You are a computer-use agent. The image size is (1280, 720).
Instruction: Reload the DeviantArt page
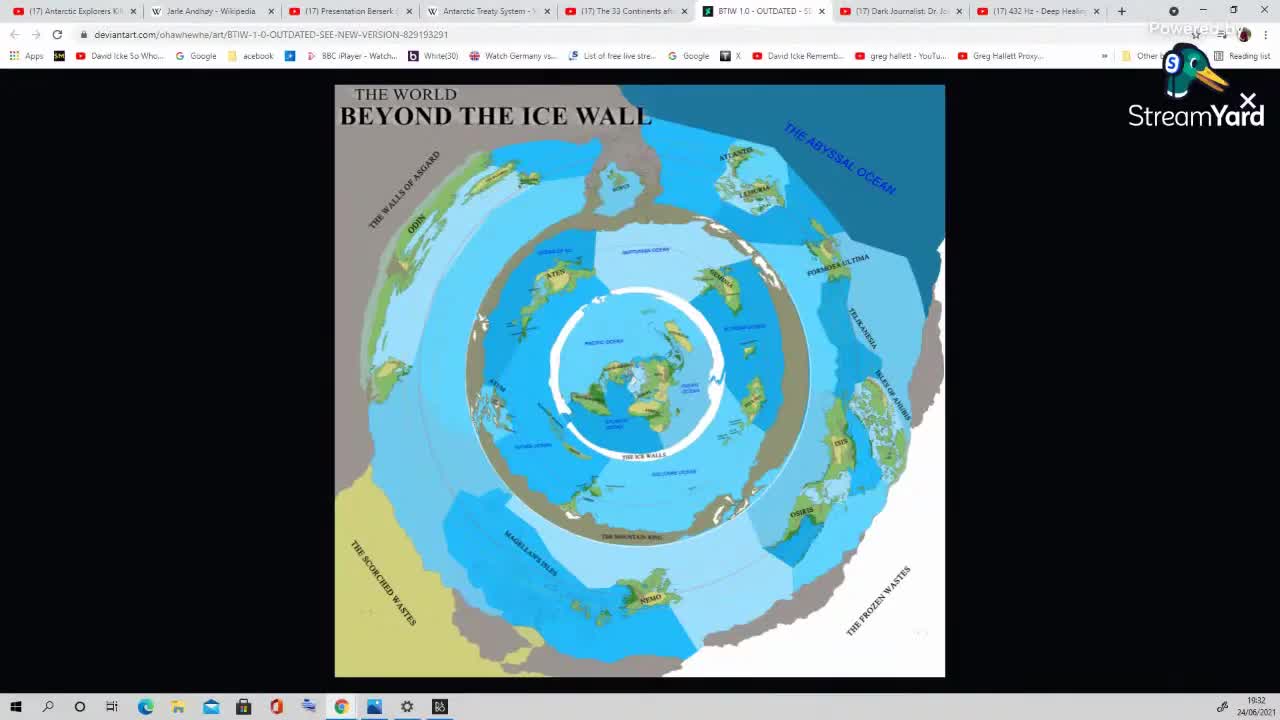(x=57, y=34)
